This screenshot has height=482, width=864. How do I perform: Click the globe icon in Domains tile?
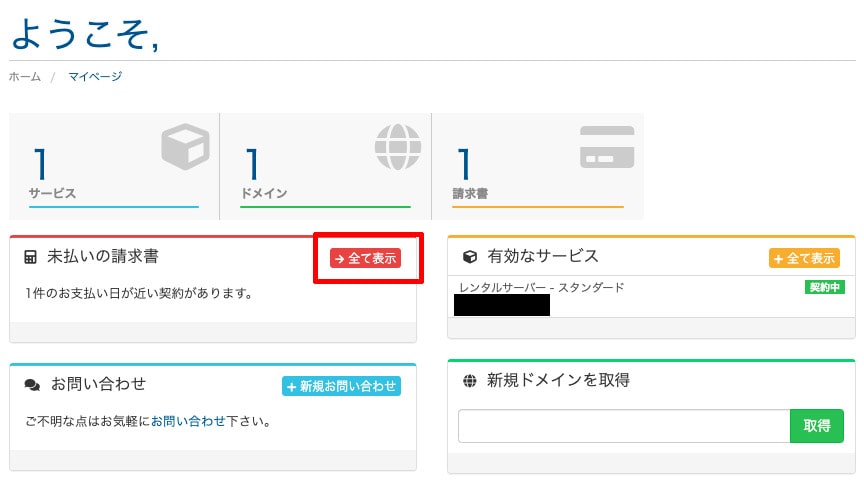(x=398, y=148)
